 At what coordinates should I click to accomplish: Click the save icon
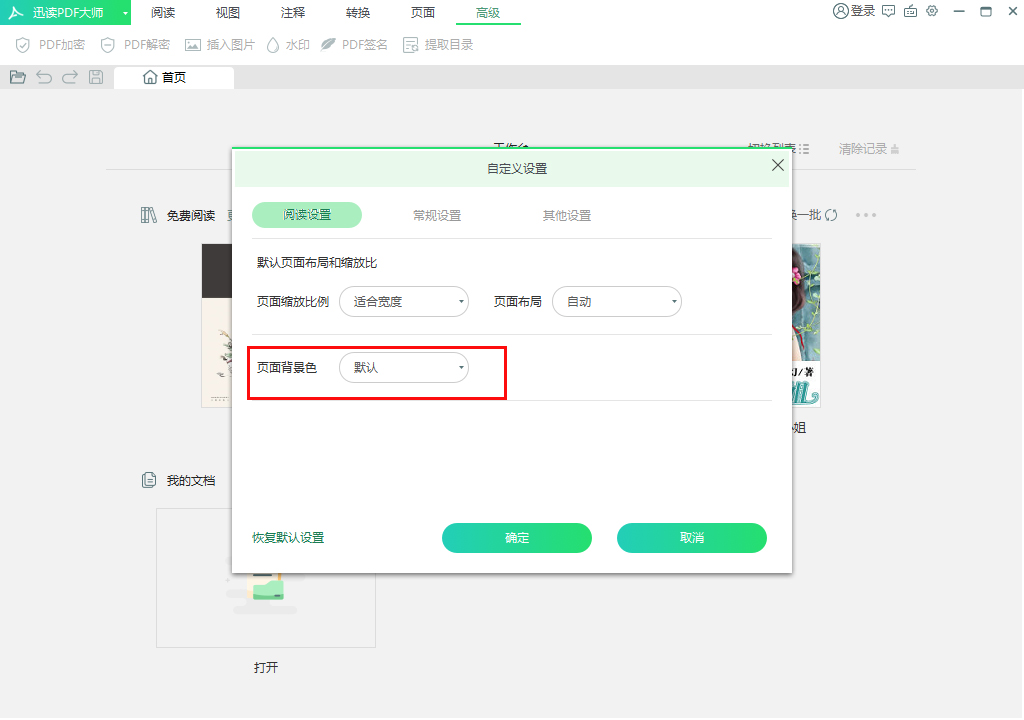(95, 76)
